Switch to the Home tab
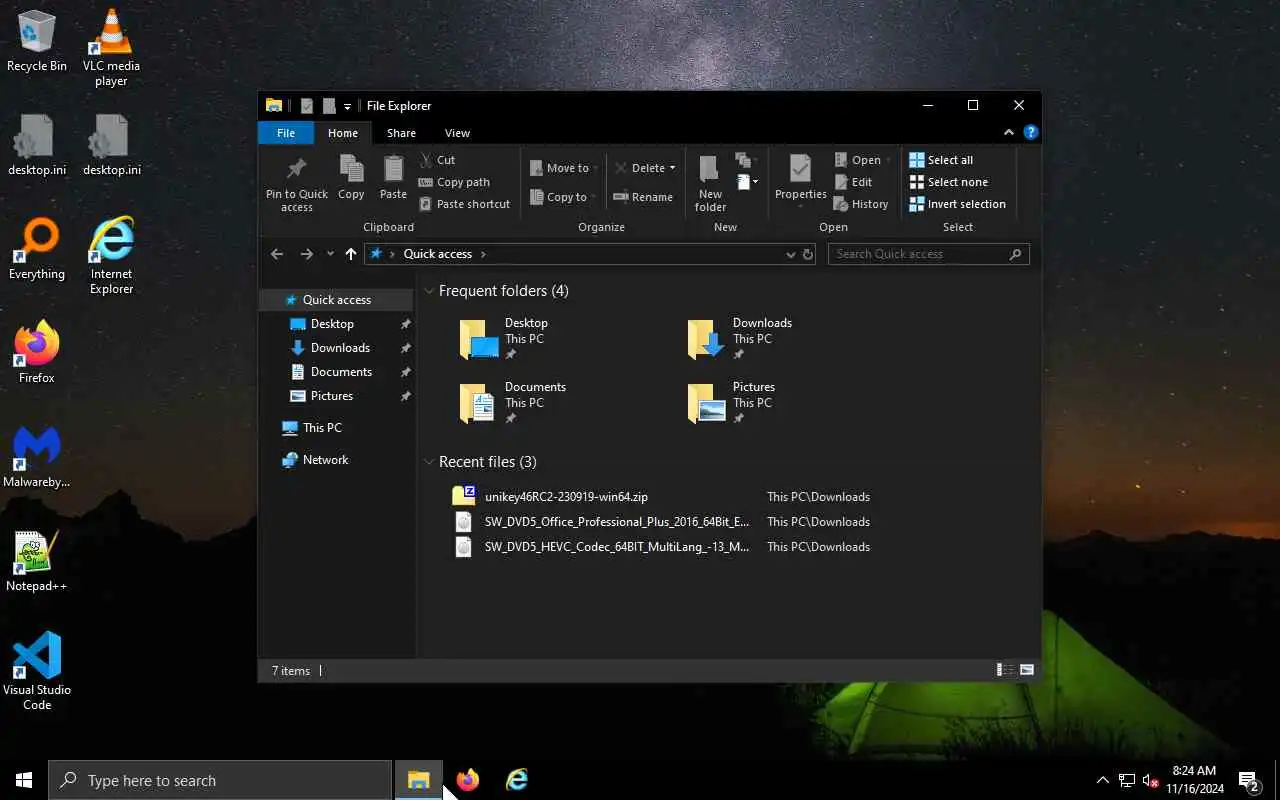Image resolution: width=1280 pixels, height=800 pixels. click(x=343, y=133)
